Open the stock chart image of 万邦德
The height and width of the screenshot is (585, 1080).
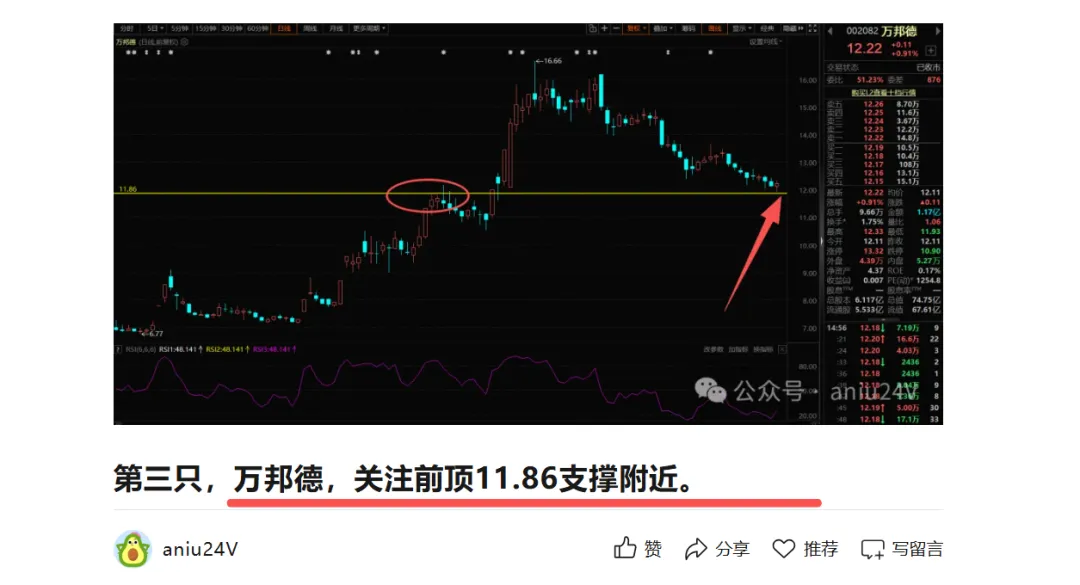coord(528,224)
